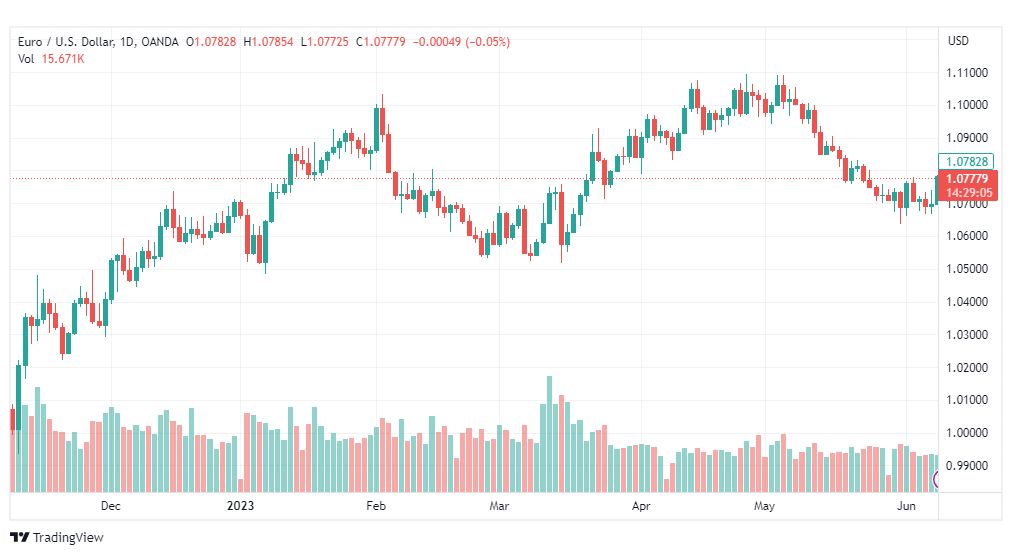Click the Mar label on time axis
This screenshot has height=555, width=1012.
click(499, 506)
